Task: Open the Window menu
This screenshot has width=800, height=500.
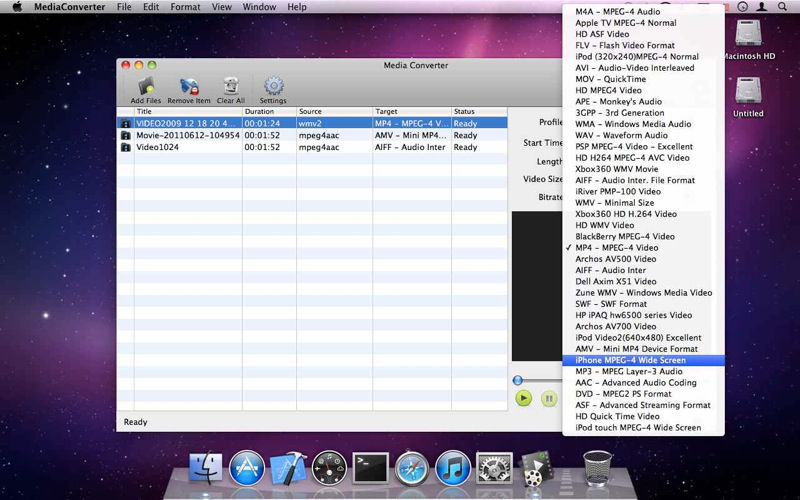Action: coord(259,7)
